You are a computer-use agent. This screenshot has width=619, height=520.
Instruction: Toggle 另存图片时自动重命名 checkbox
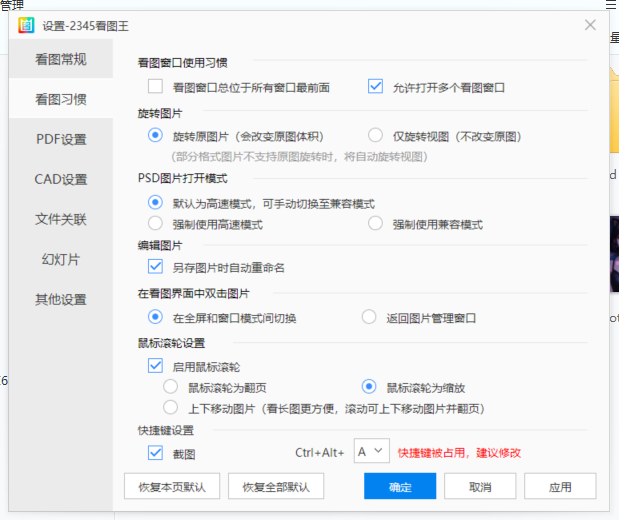coord(155,267)
